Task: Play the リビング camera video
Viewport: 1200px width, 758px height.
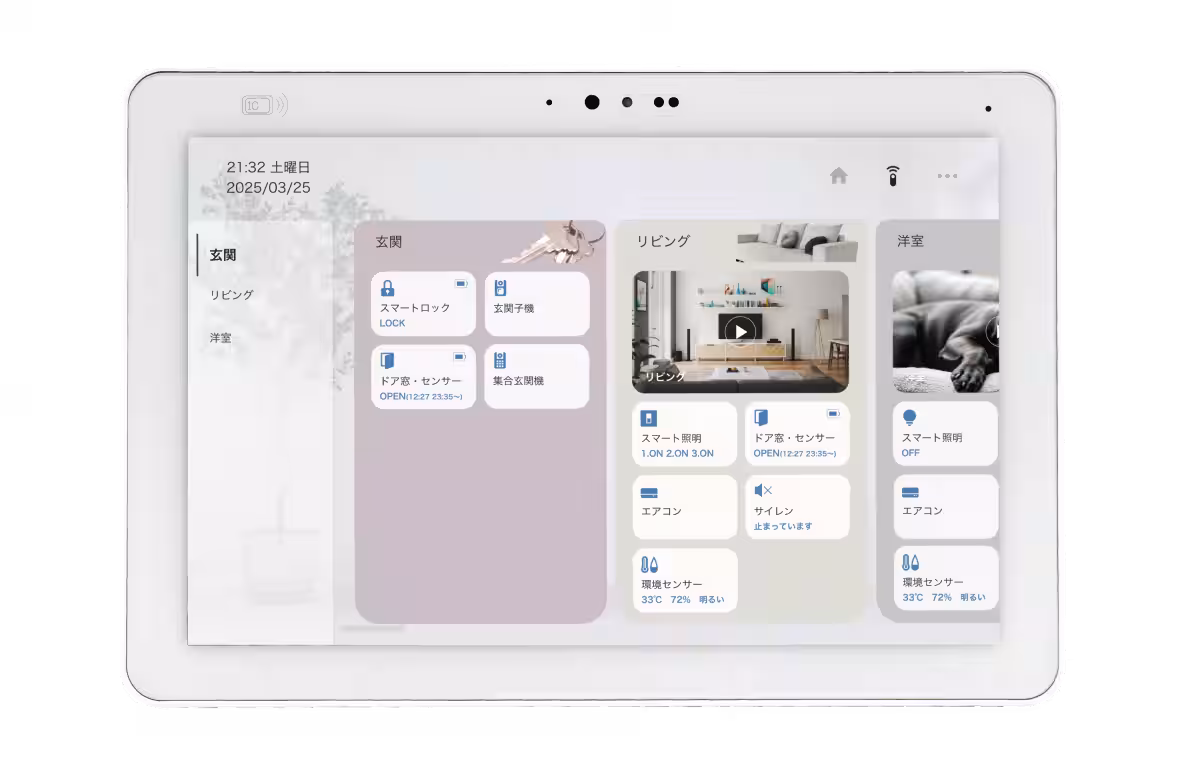Action: click(x=740, y=331)
